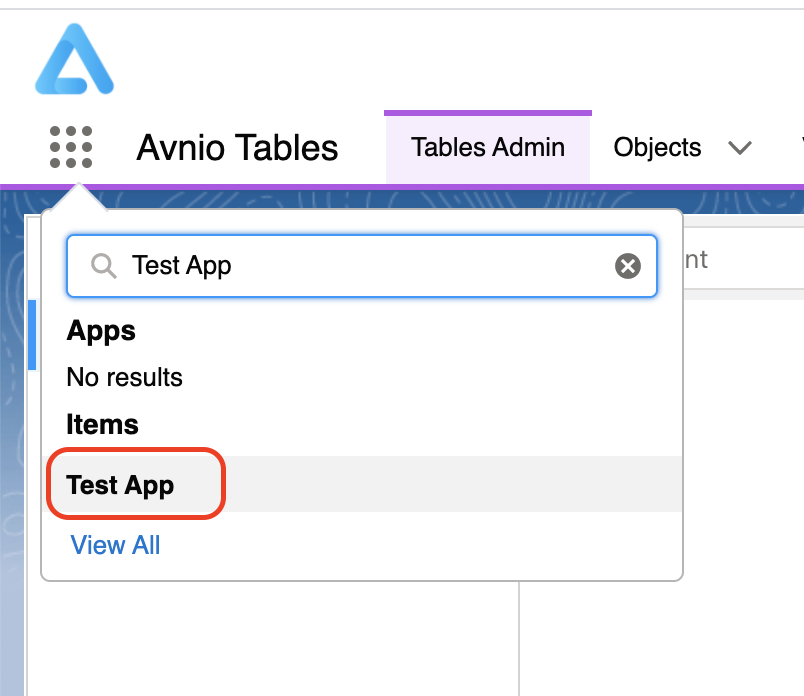The width and height of the screenshot is (804, 696).
Task: Click the Avnio logo
Action: [74, 61]
